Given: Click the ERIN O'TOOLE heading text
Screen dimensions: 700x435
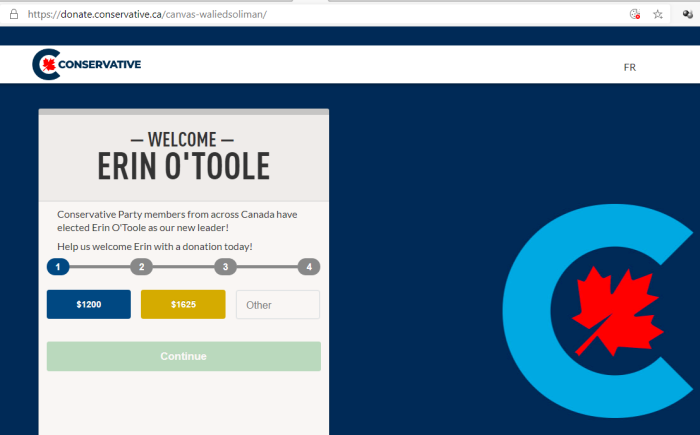Looking at the screenshot, I should 183,166.
